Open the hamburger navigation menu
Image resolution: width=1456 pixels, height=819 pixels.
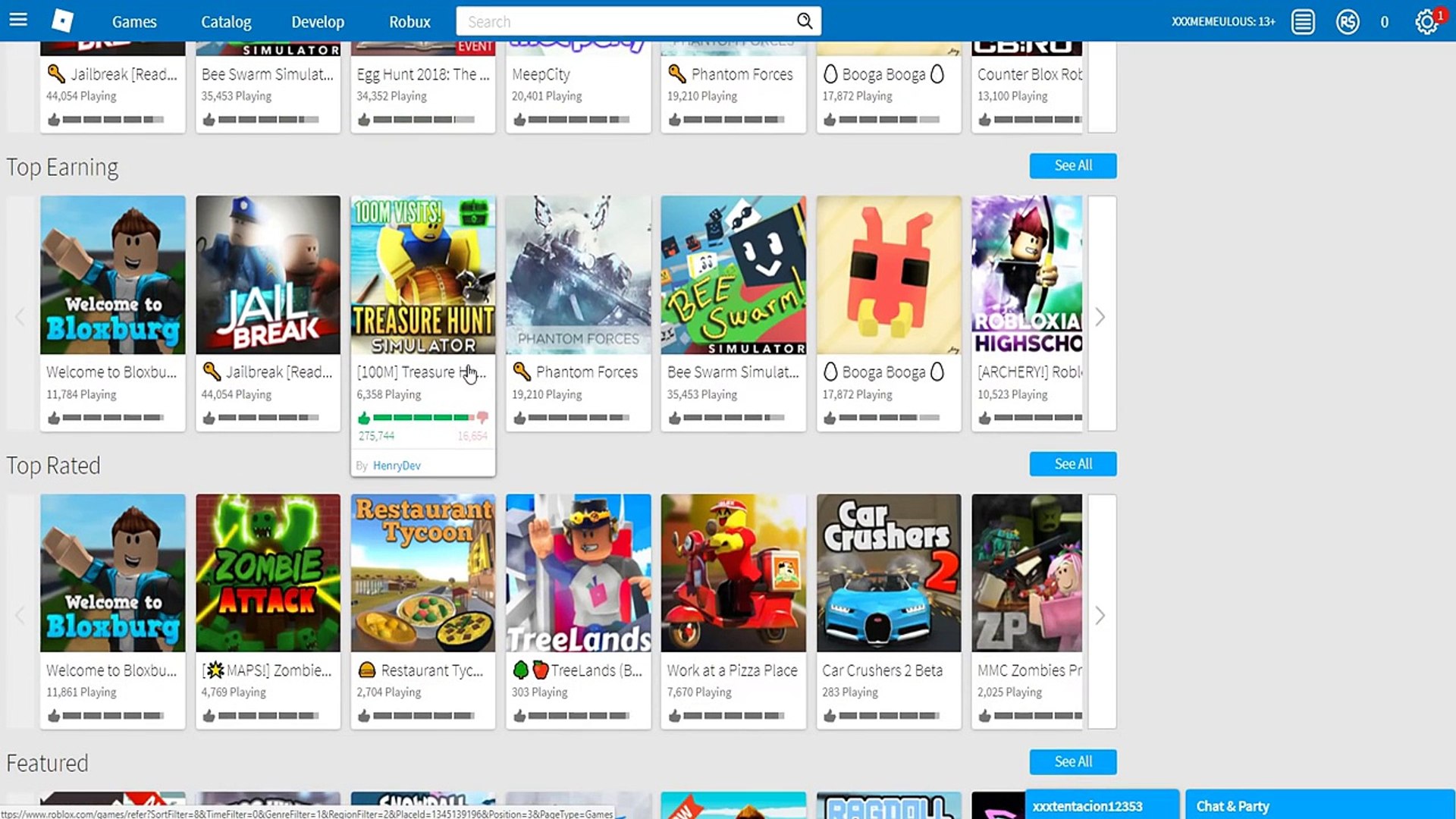pyautogui.click(x=18, y=20)
